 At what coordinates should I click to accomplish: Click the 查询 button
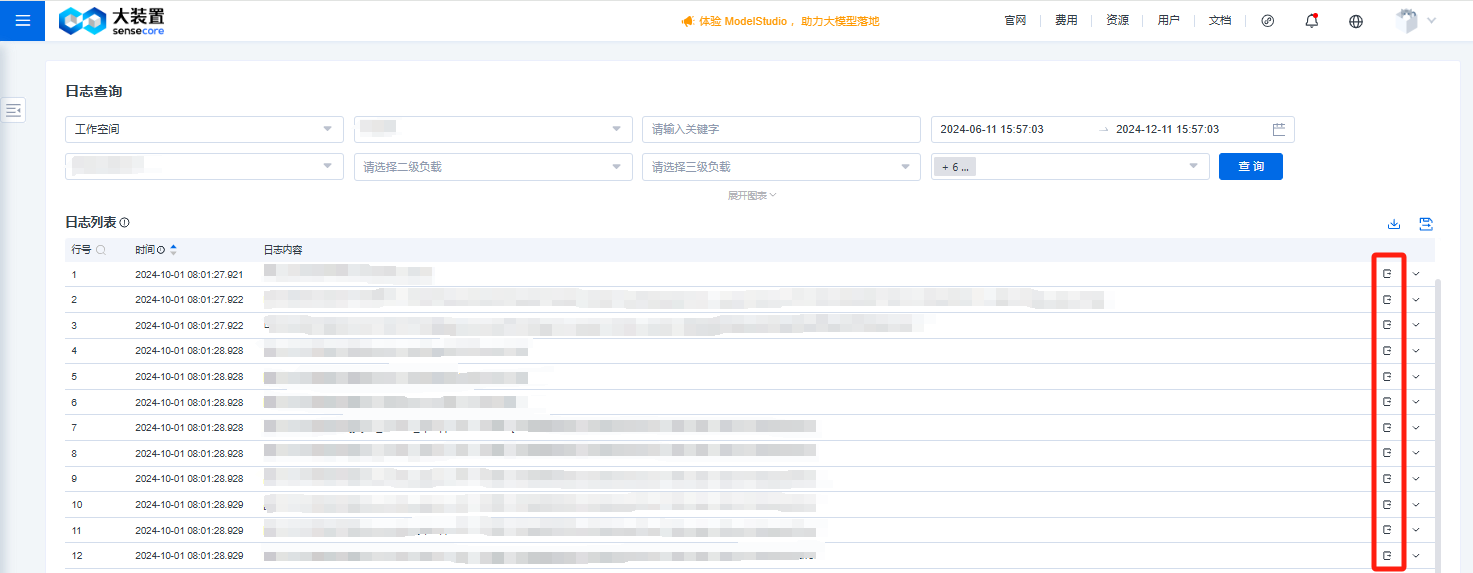(1251, 167)
